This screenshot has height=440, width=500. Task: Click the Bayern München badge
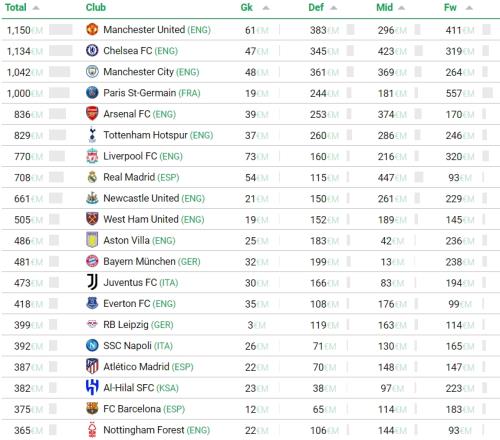point(92,261)
